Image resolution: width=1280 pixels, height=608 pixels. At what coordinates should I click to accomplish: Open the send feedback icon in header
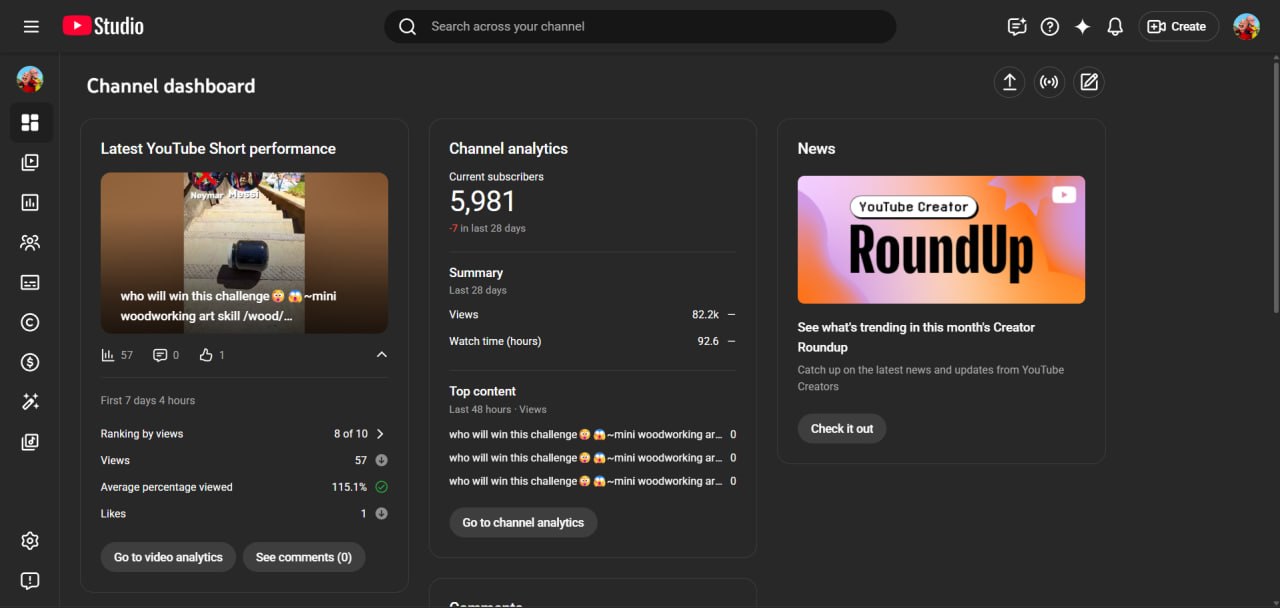[1017, 27]
